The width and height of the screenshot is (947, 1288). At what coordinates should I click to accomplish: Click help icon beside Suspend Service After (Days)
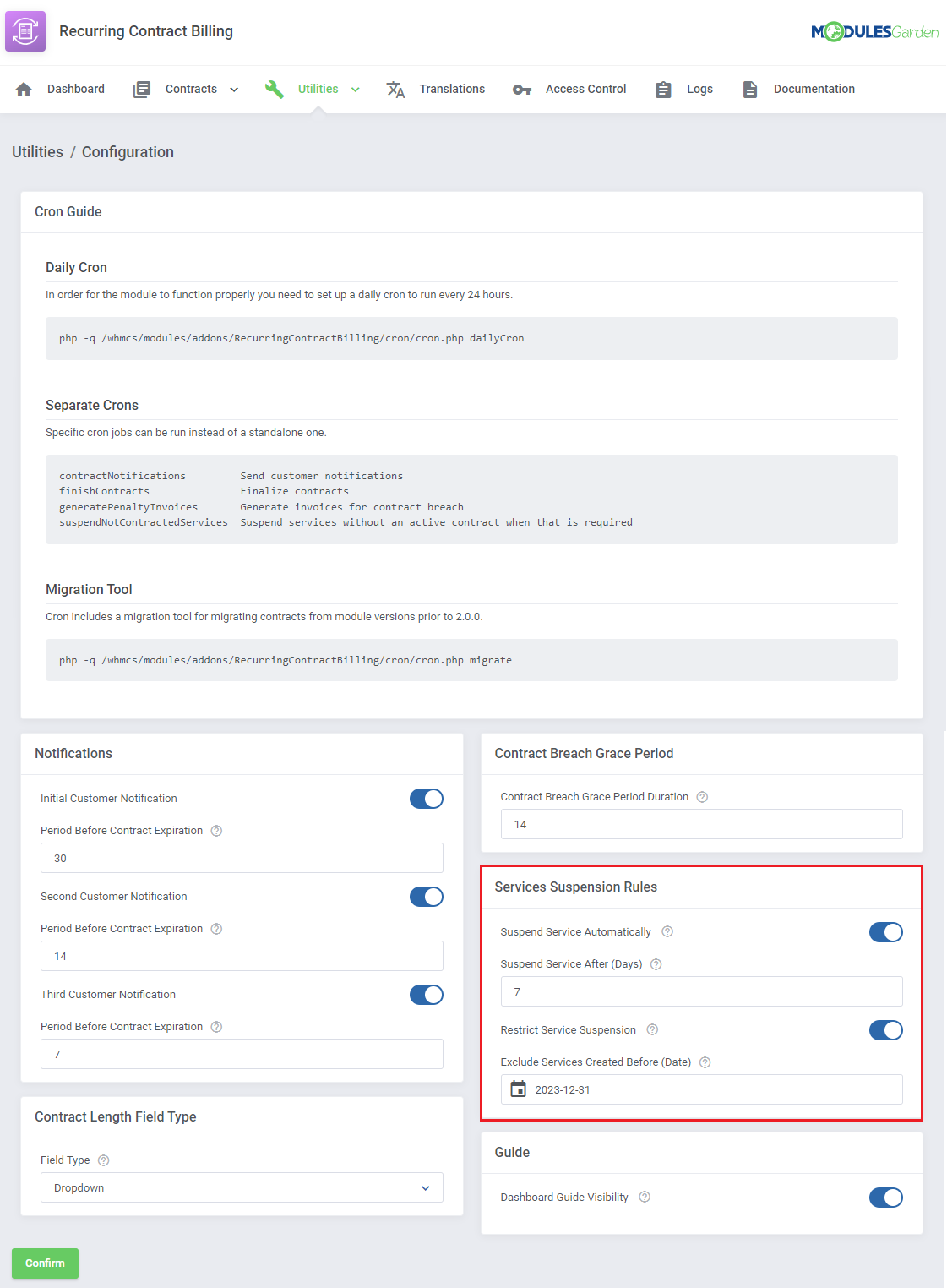[656, 964]
